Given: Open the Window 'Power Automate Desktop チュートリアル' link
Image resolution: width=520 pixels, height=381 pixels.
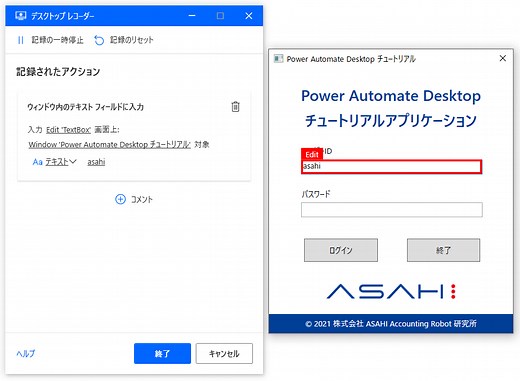Looking at the screenshot, I should (109, 145).
